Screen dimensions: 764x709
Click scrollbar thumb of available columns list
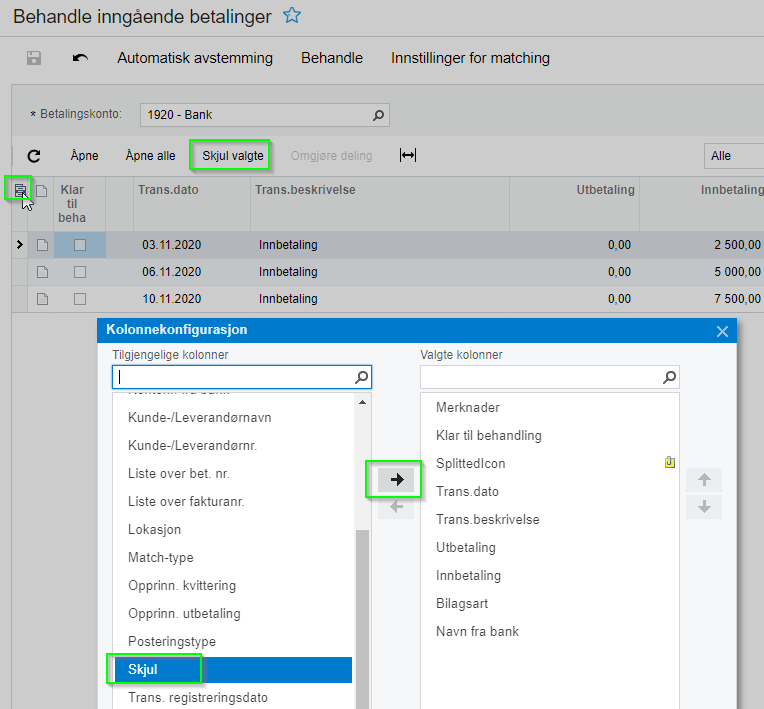click(362, 619)
